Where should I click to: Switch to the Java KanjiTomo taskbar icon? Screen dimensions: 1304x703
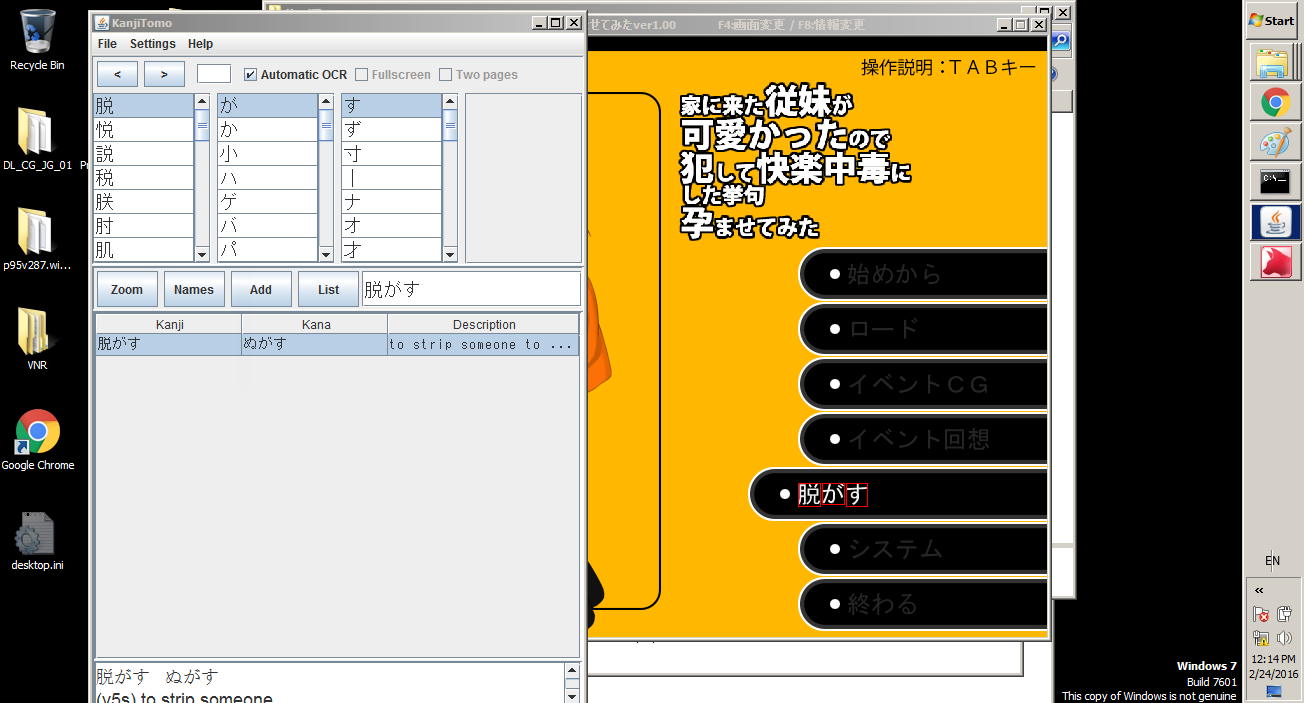click(1274, 222)
